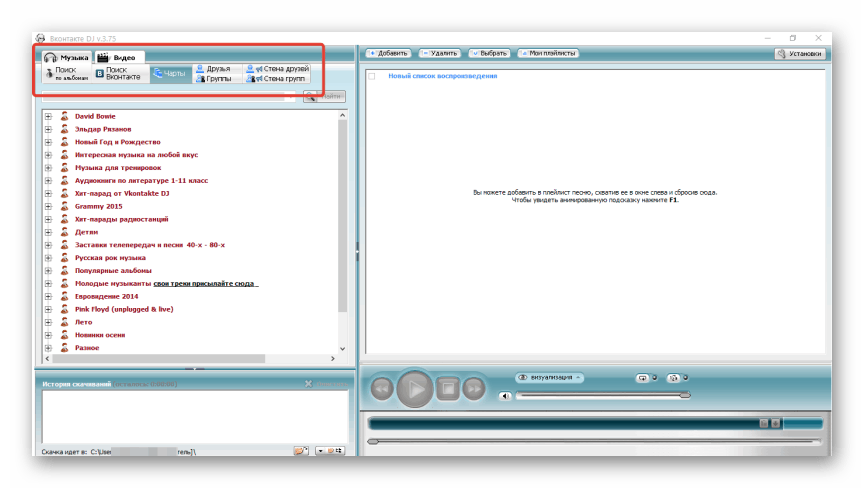Expand the Детям node
The width and height of the screenshot is (864, 488).
[x=48, y=232]
